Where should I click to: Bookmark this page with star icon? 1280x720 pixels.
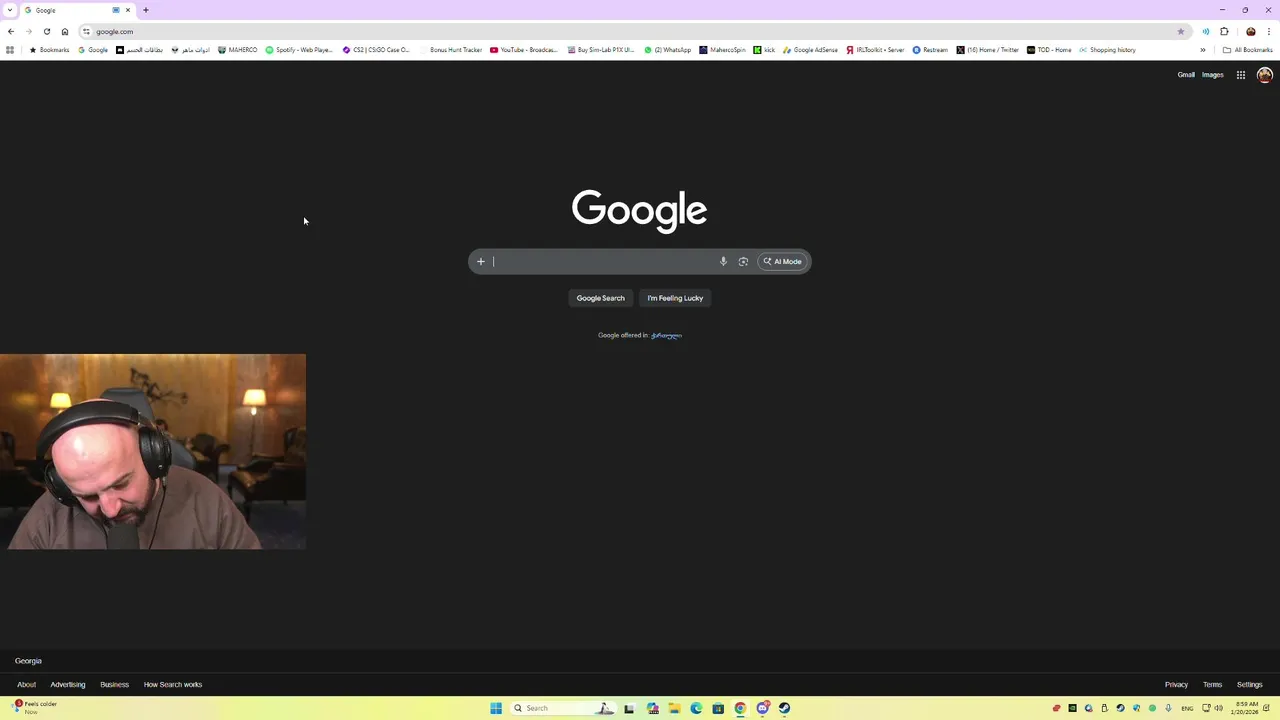pyautogui.click(x=1181, y=32)
